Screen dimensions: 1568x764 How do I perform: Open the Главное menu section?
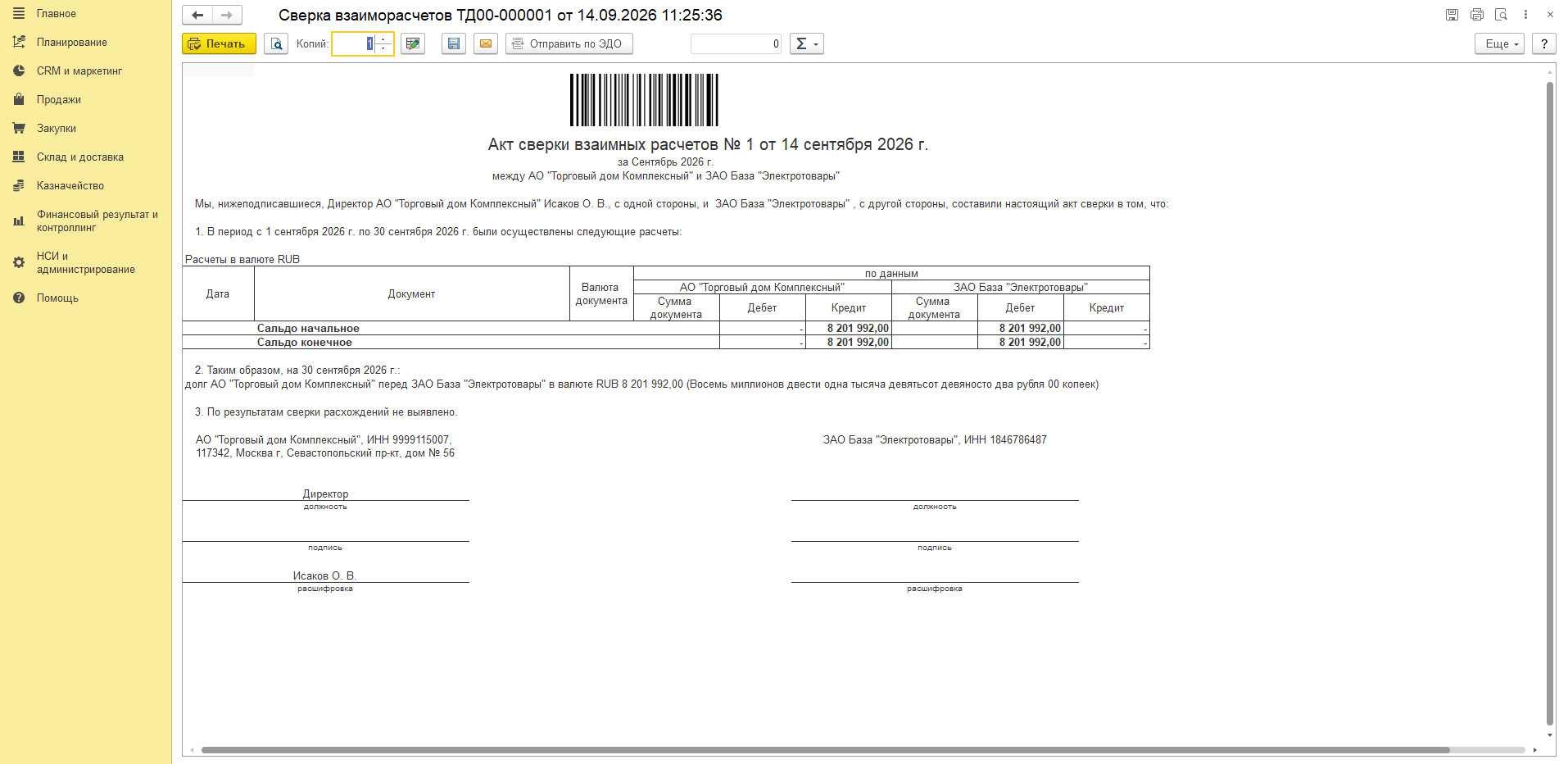[x=57, y=14]
